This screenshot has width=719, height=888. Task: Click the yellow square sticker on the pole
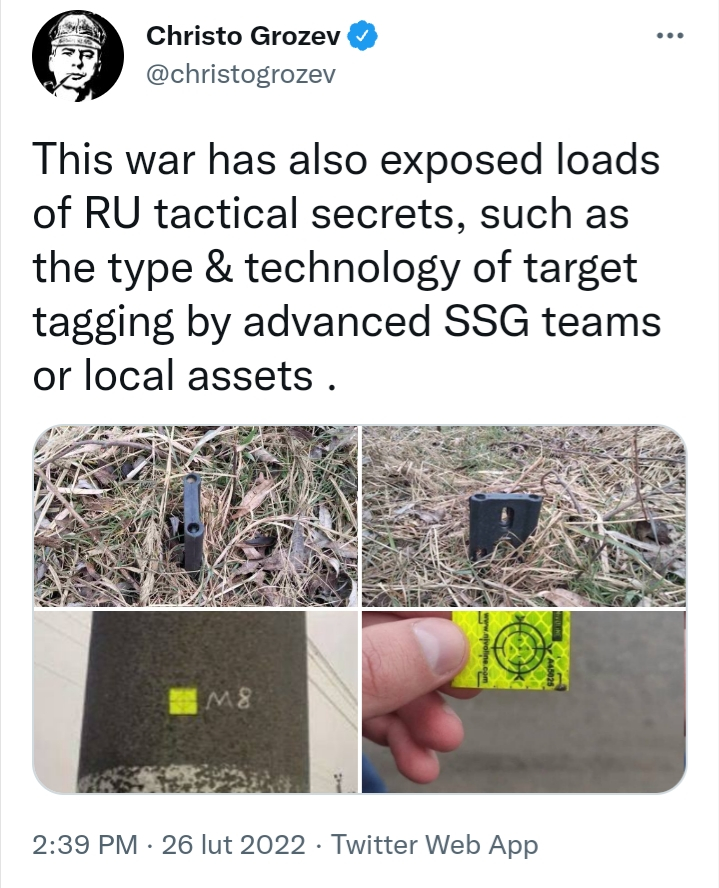pos(183,701)
